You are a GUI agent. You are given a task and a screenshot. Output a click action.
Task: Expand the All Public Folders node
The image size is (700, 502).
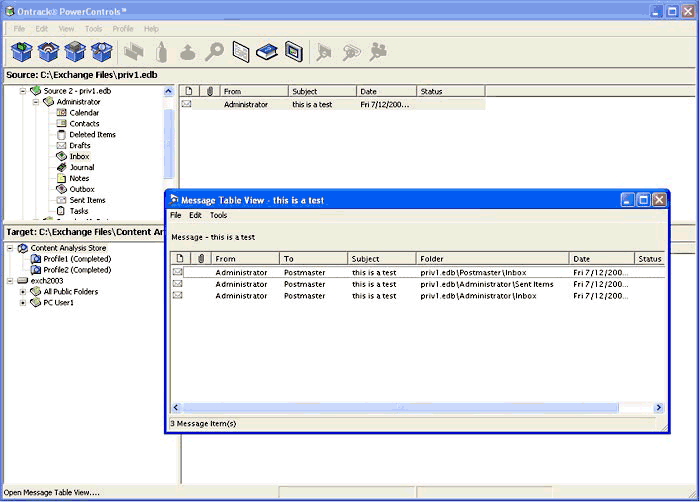pos(23,292)
